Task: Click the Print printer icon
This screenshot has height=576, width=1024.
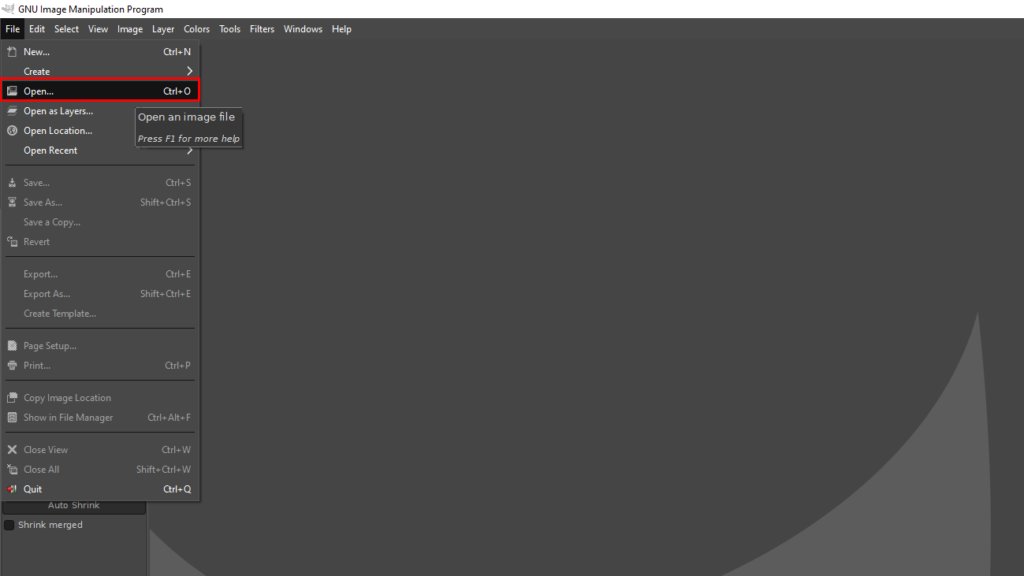Action: (x=12, y=365)
